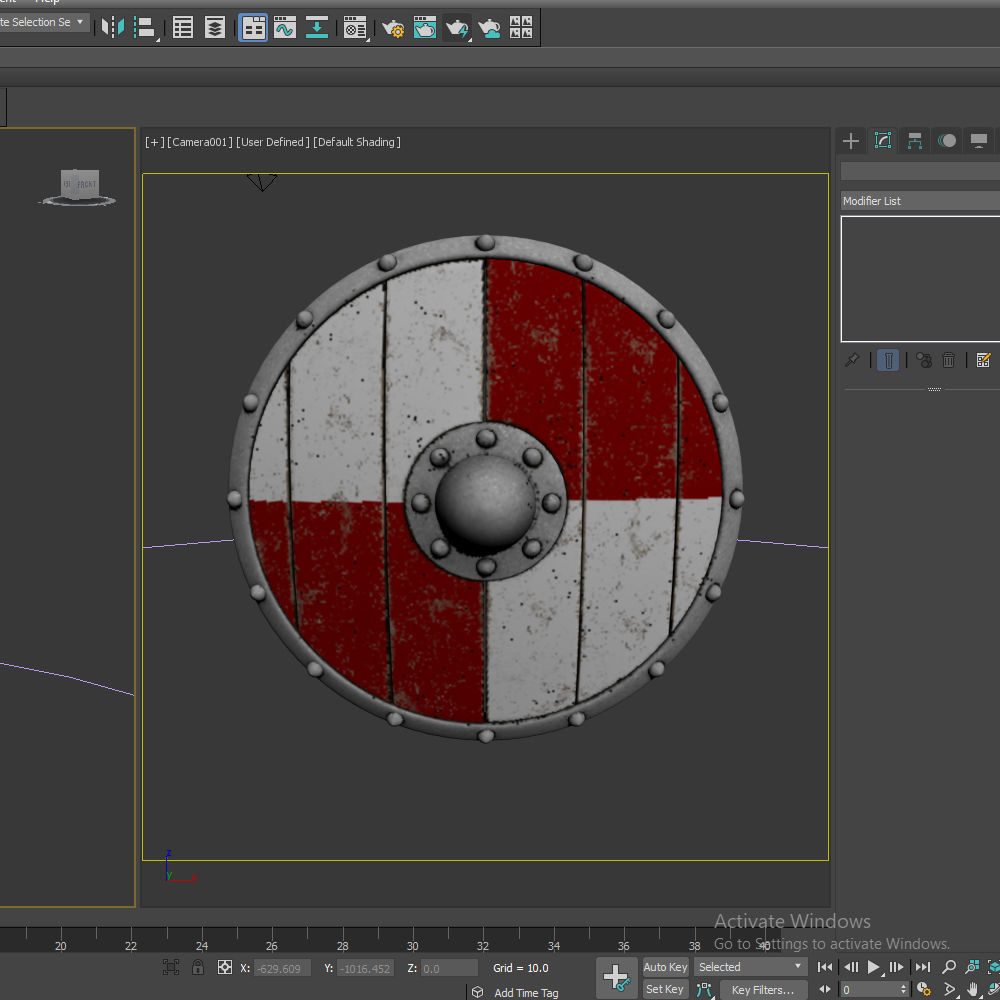Image resolution: width=1000 pixels, height=1000 pixels.
Task: Open the Align tool flyout
Action: point(146,27)
